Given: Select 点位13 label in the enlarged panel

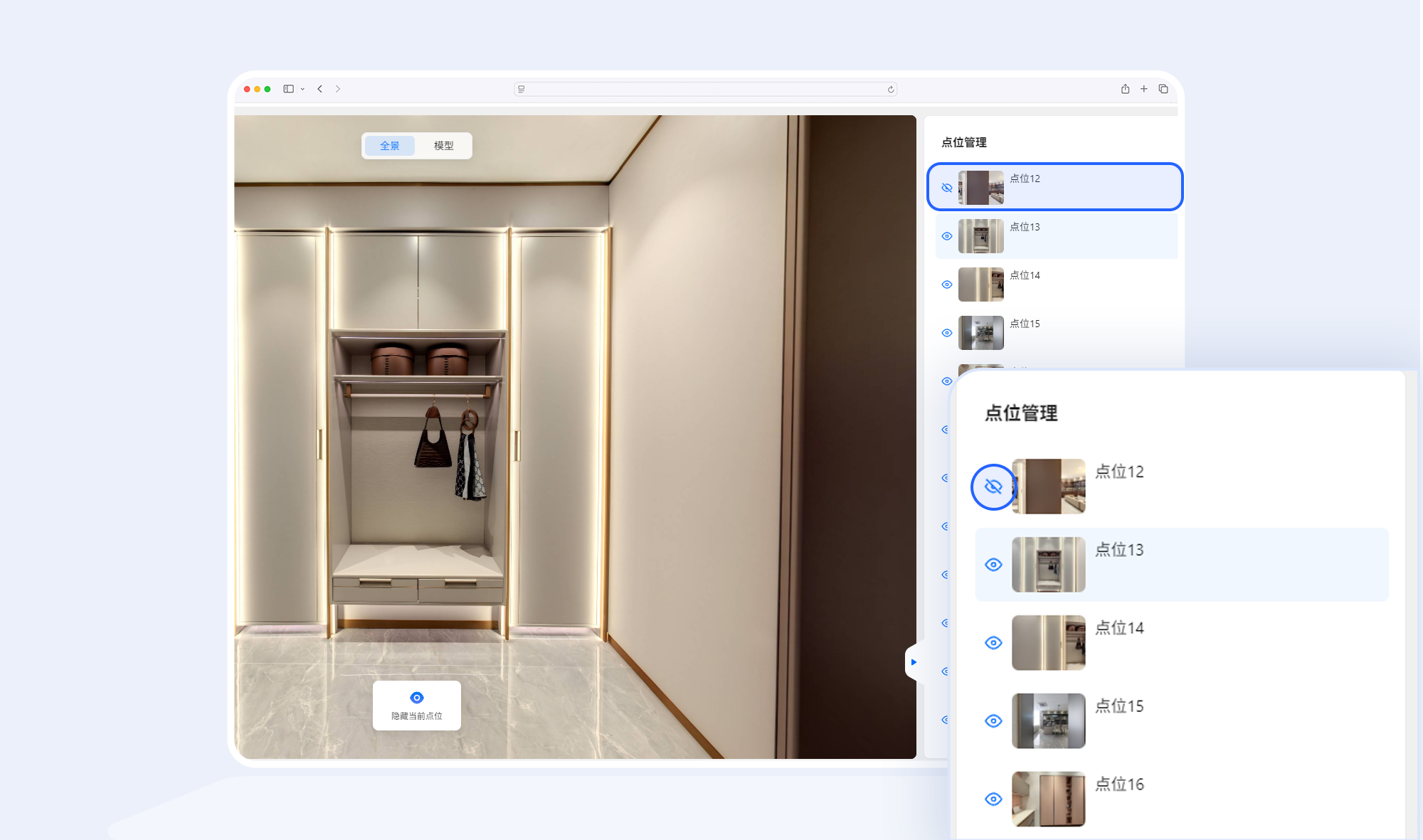Looking at the screenshot, I should click(x=1119, y=550).
